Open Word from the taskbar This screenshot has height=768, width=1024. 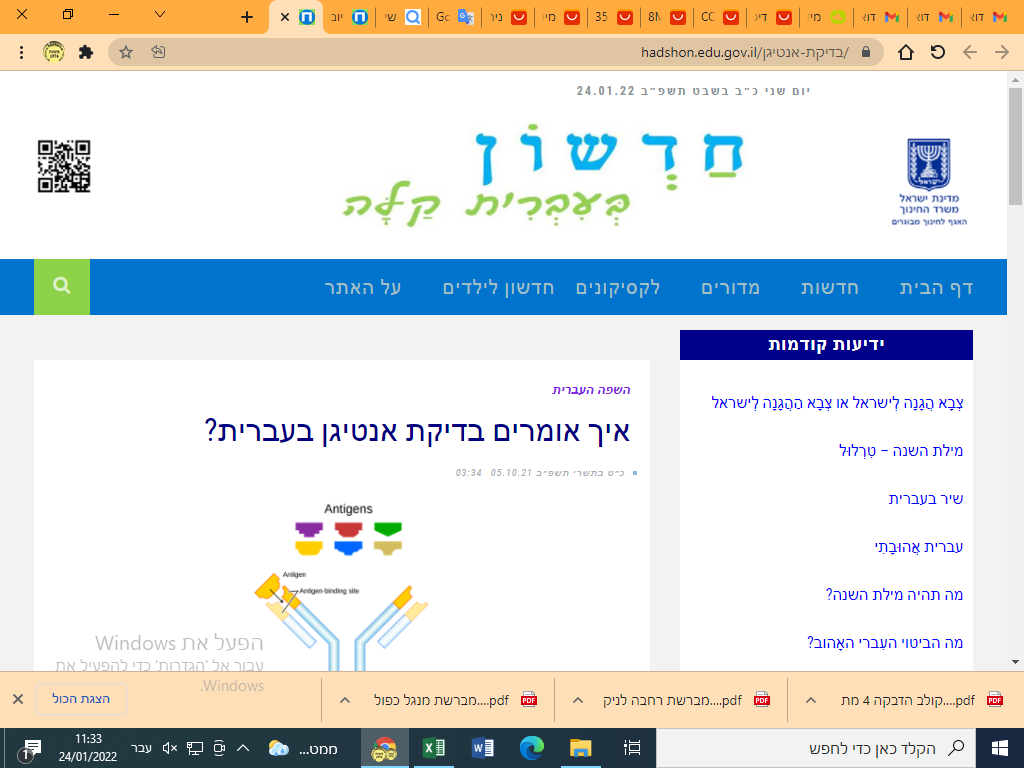pyautogui.click(x=484, y=748)
